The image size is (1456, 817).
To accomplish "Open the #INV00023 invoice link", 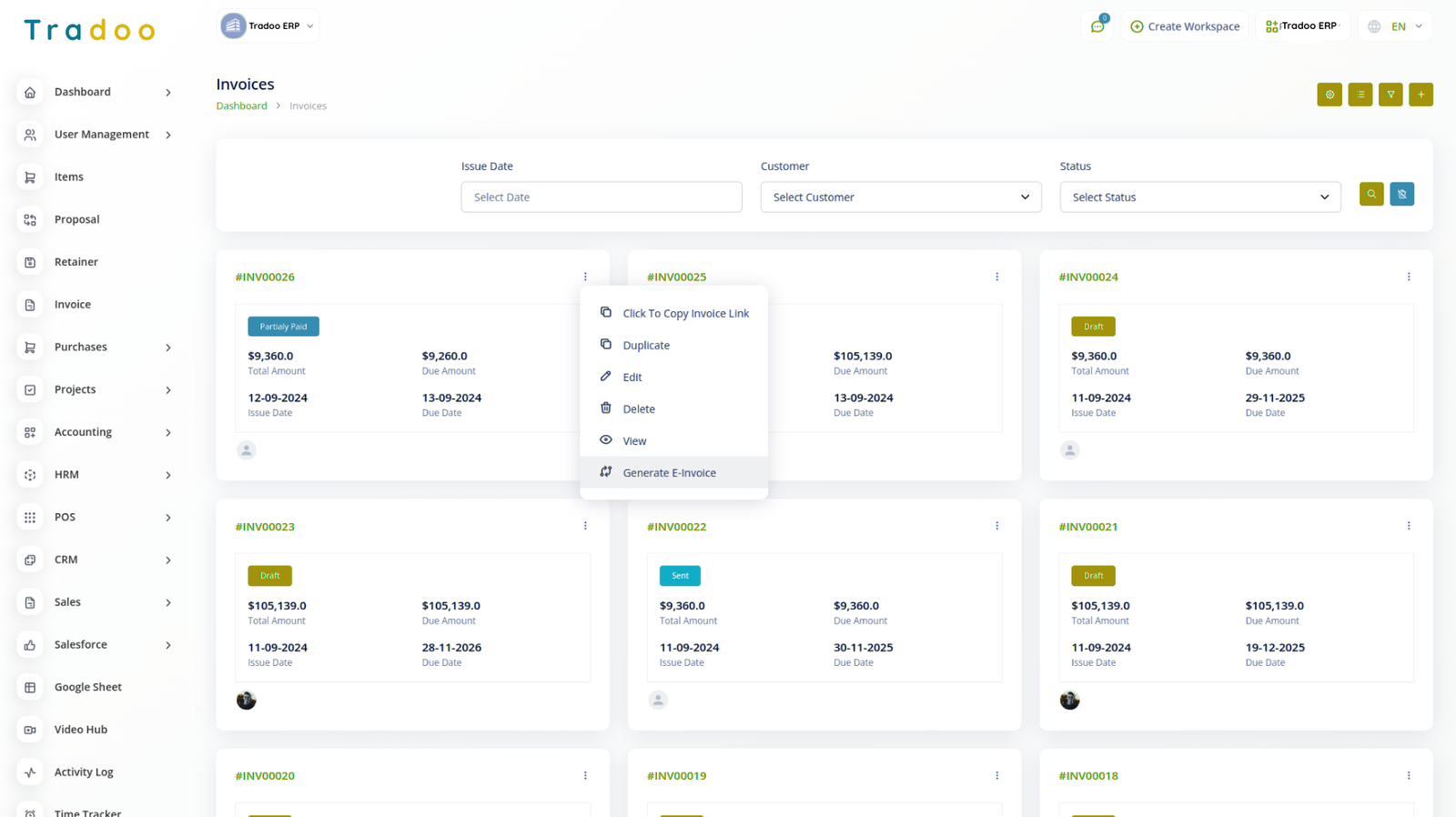I will click(265, 527).
